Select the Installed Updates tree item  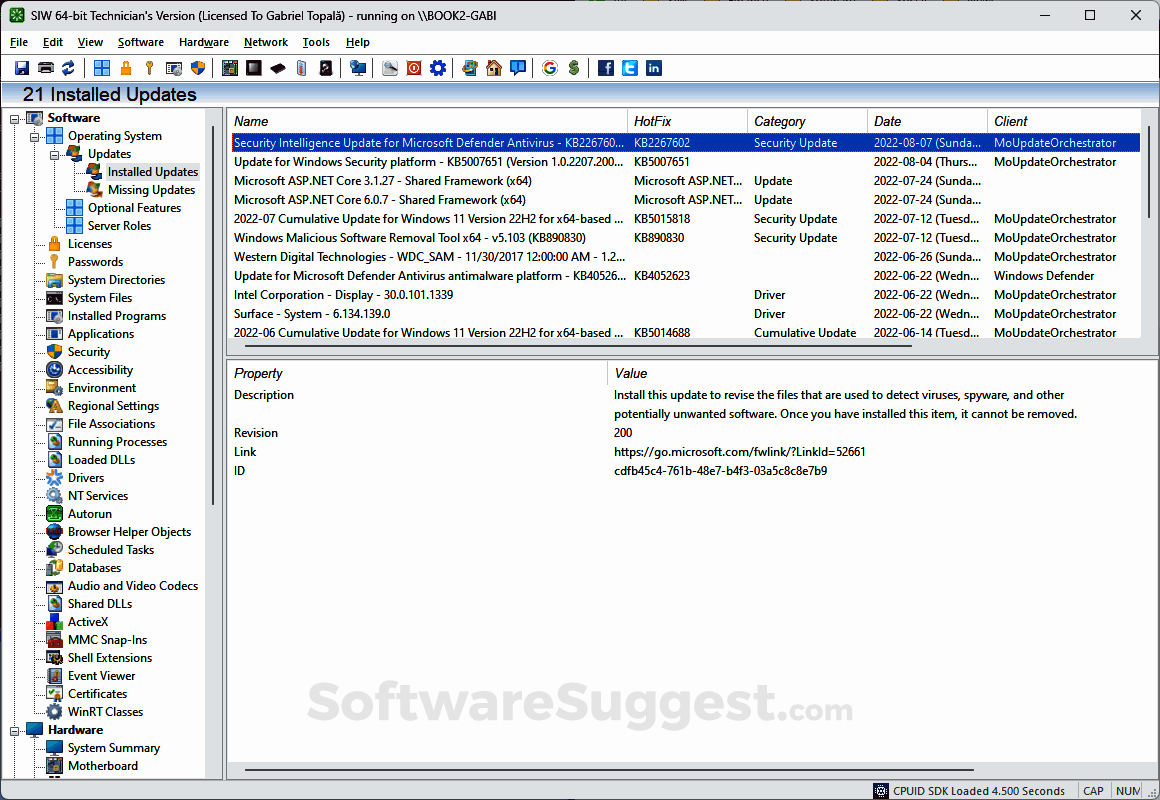(x=152, y=171)
